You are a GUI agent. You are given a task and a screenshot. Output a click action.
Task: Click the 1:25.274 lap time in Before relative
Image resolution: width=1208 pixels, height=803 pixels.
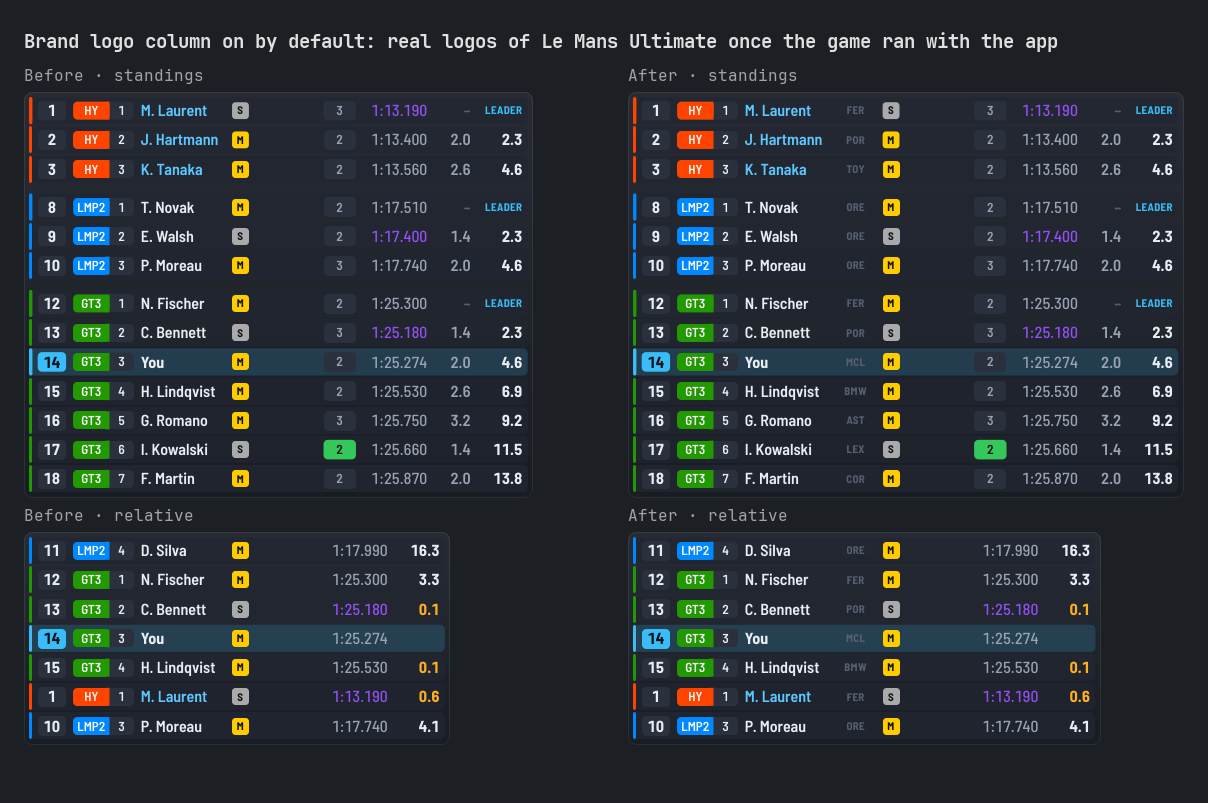click(360, 638)
